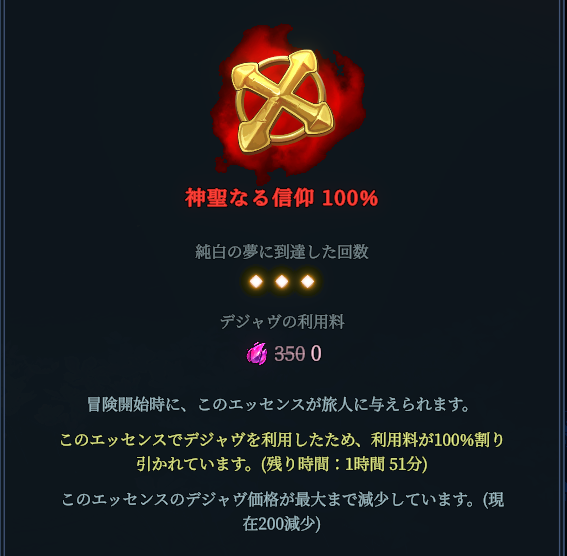Image resolution: width=567 pixels, height=556 pixels.
Task: Click the strikethrough 350 original price
Action: [290, 354]
